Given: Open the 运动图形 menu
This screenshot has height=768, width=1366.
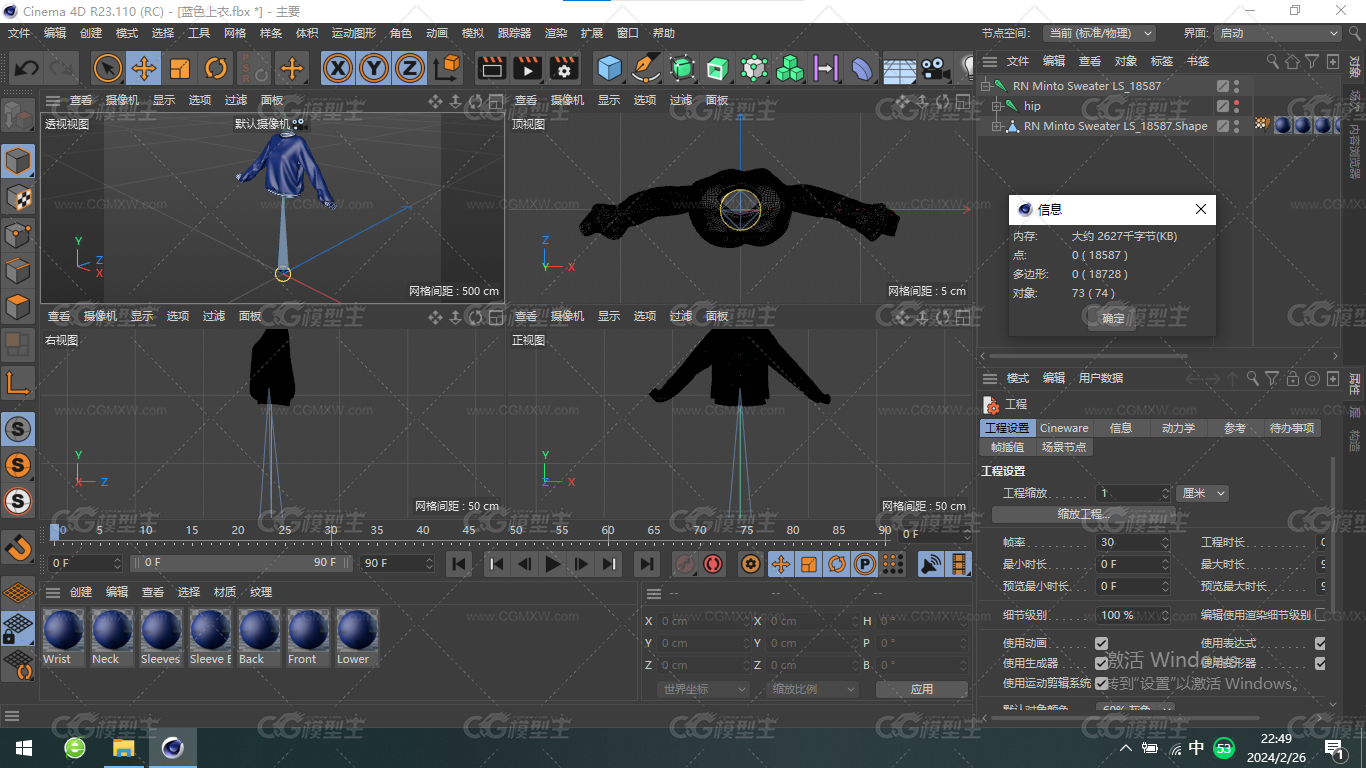Looking at the screenshot, I should tap(354, 33).
